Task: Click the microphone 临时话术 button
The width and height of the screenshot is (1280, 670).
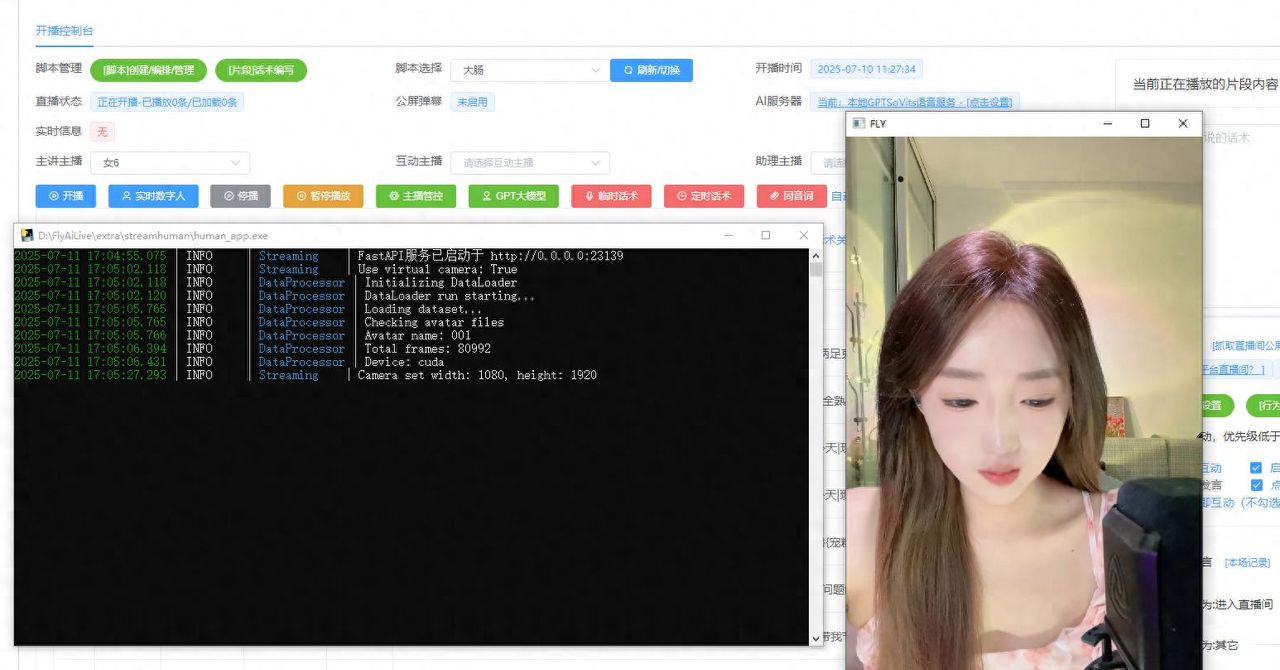Action: (611, 195)
